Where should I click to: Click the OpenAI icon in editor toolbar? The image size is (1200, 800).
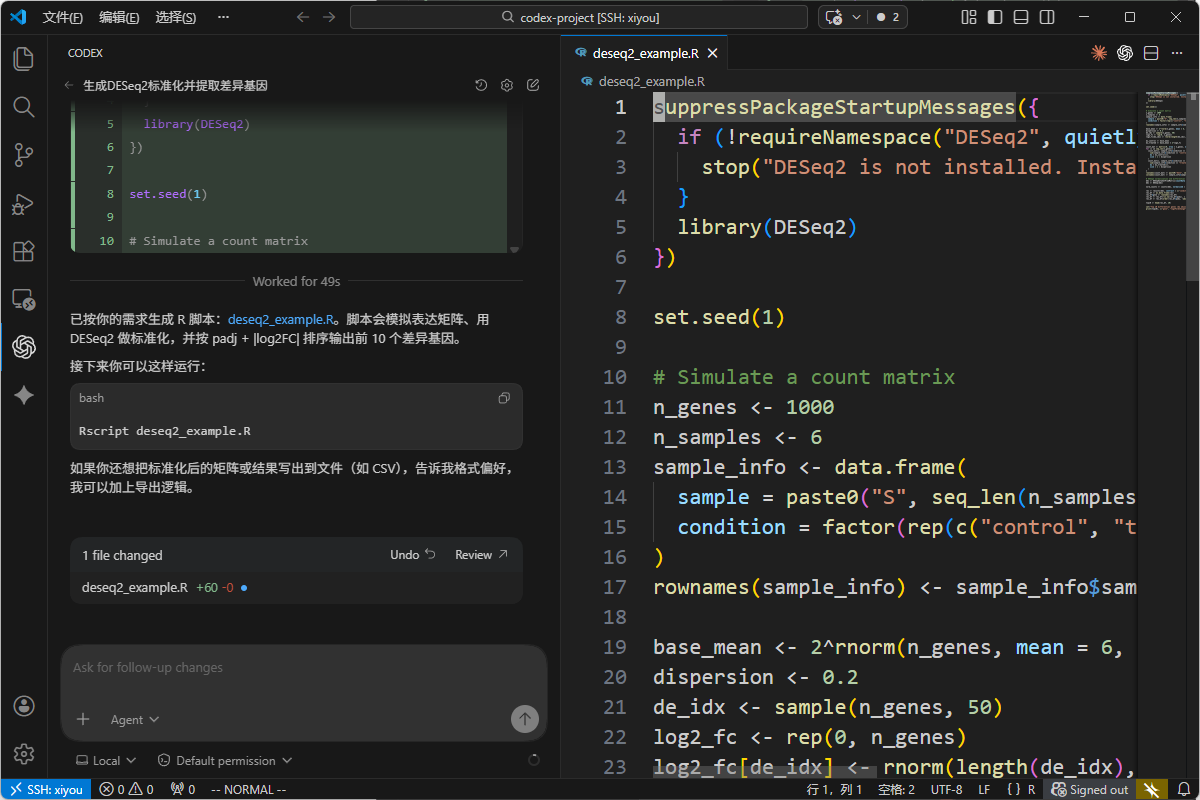pos(1125,53)
